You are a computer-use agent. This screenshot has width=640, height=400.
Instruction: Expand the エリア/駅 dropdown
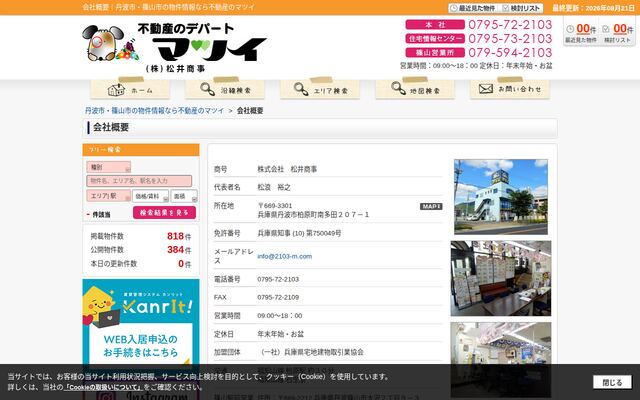coord(109,196)
